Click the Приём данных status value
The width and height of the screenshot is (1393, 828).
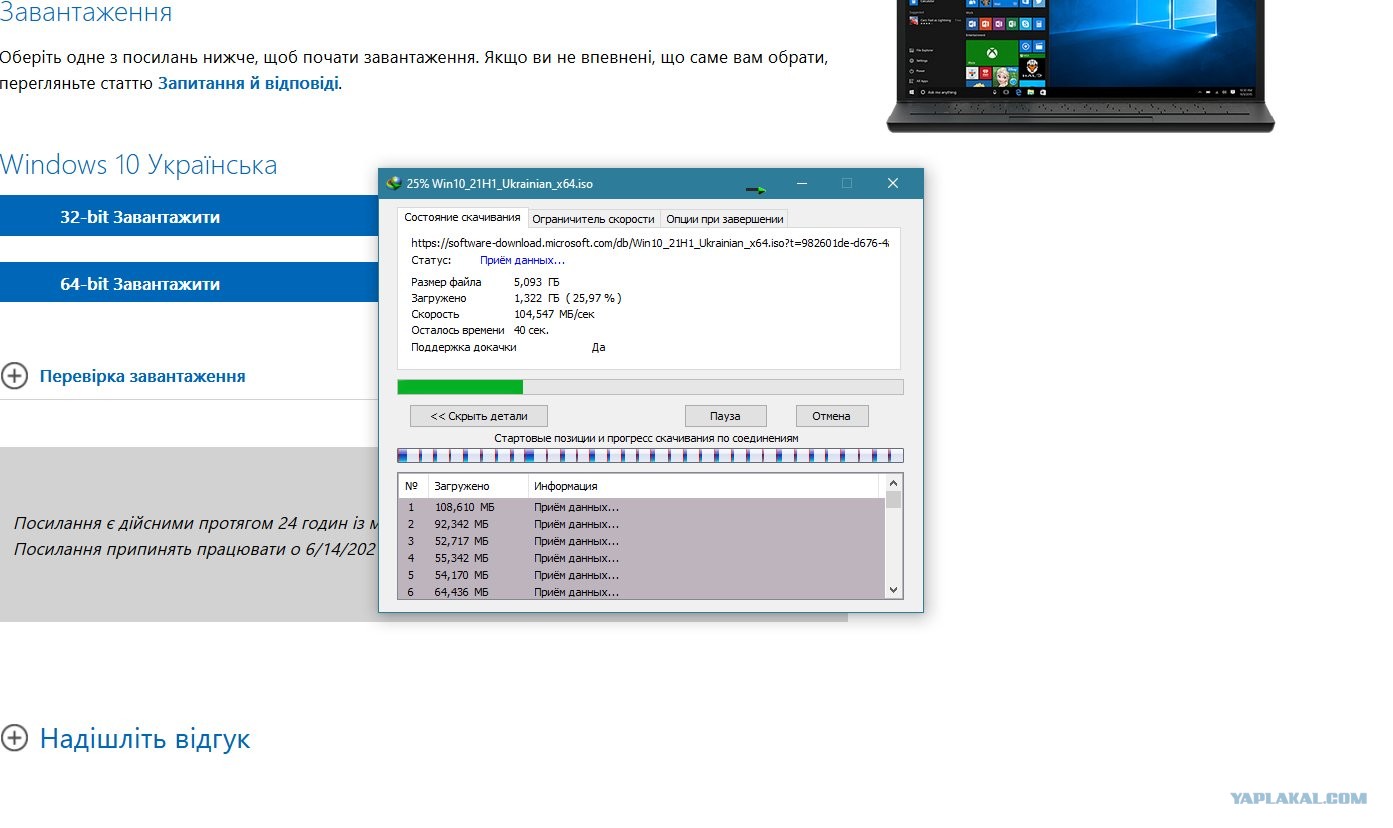[522, 260]
